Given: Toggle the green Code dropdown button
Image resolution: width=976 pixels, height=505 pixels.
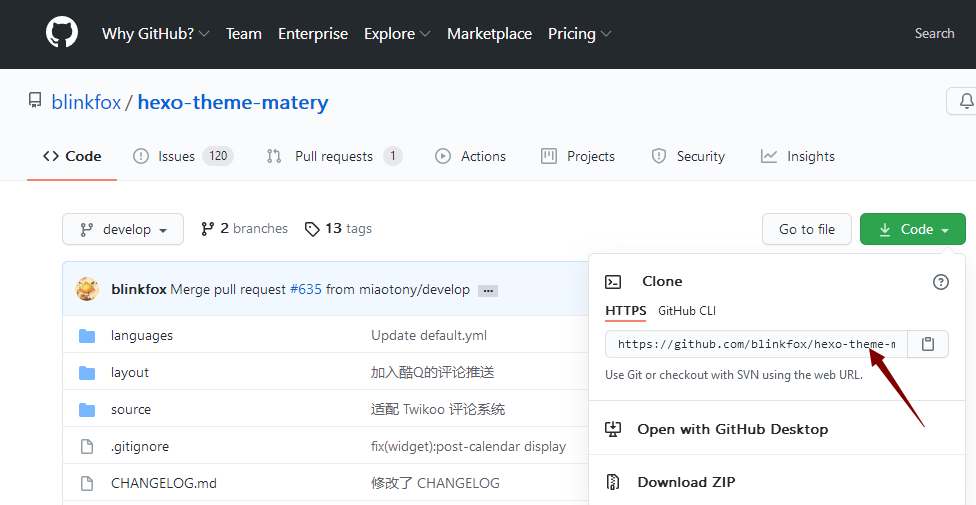Looking at the screenshot, I should tap(913, 229).
